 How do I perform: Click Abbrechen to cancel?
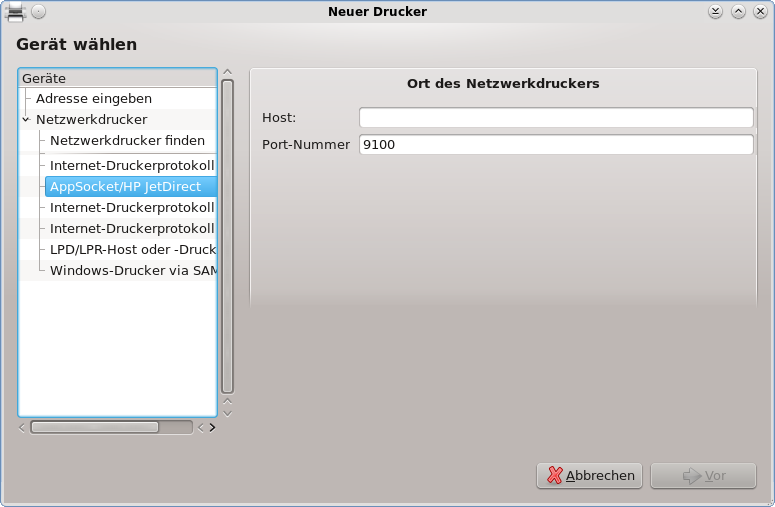(x=589, y=475)
